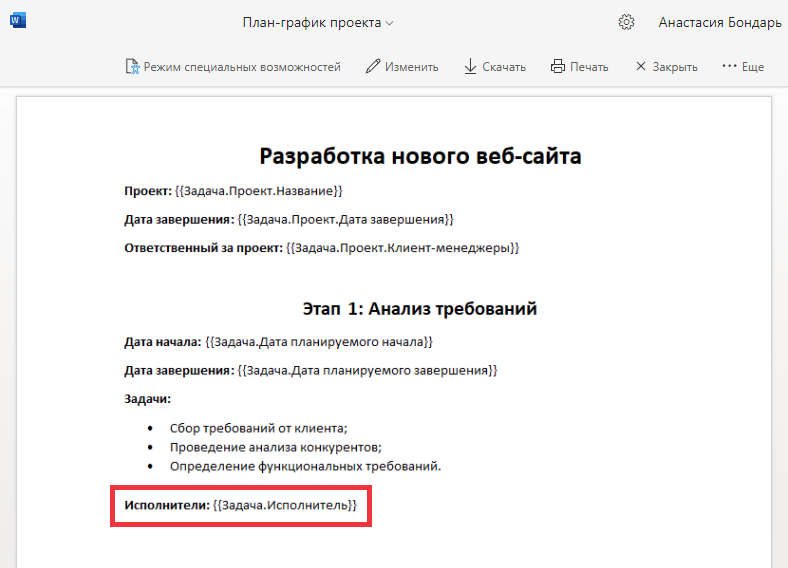Click the printer icon
Screen dimensions: 788x568
point(557,66)
